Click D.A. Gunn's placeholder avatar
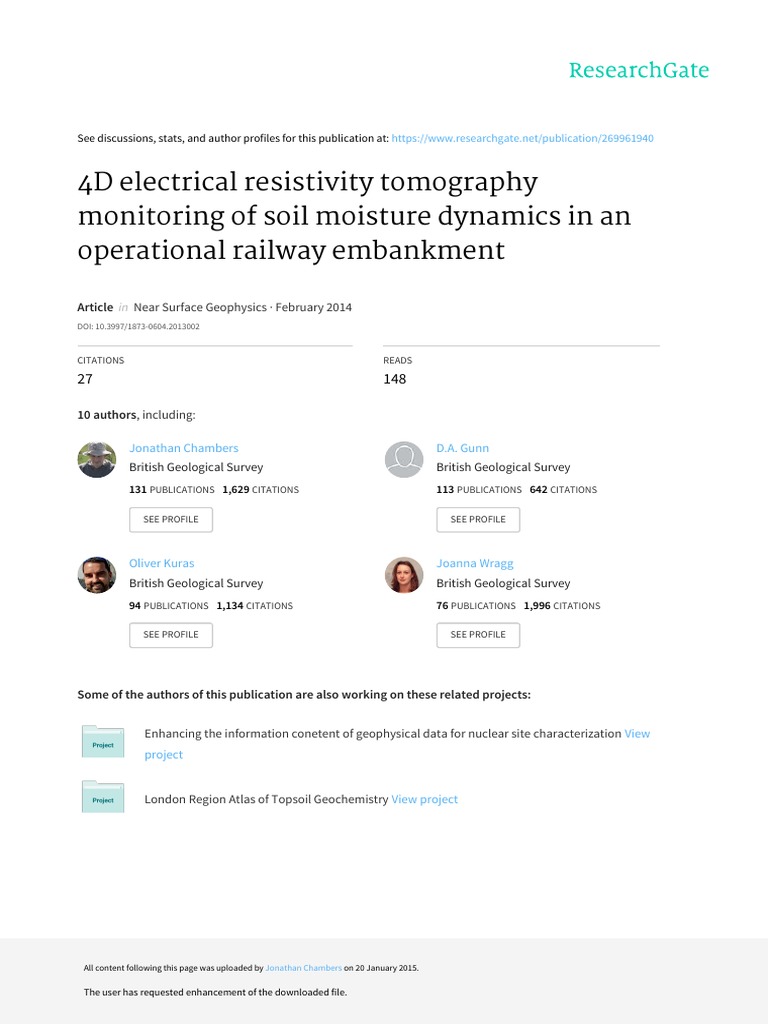Screen dimensions: 768x1024 pos(404,460)
